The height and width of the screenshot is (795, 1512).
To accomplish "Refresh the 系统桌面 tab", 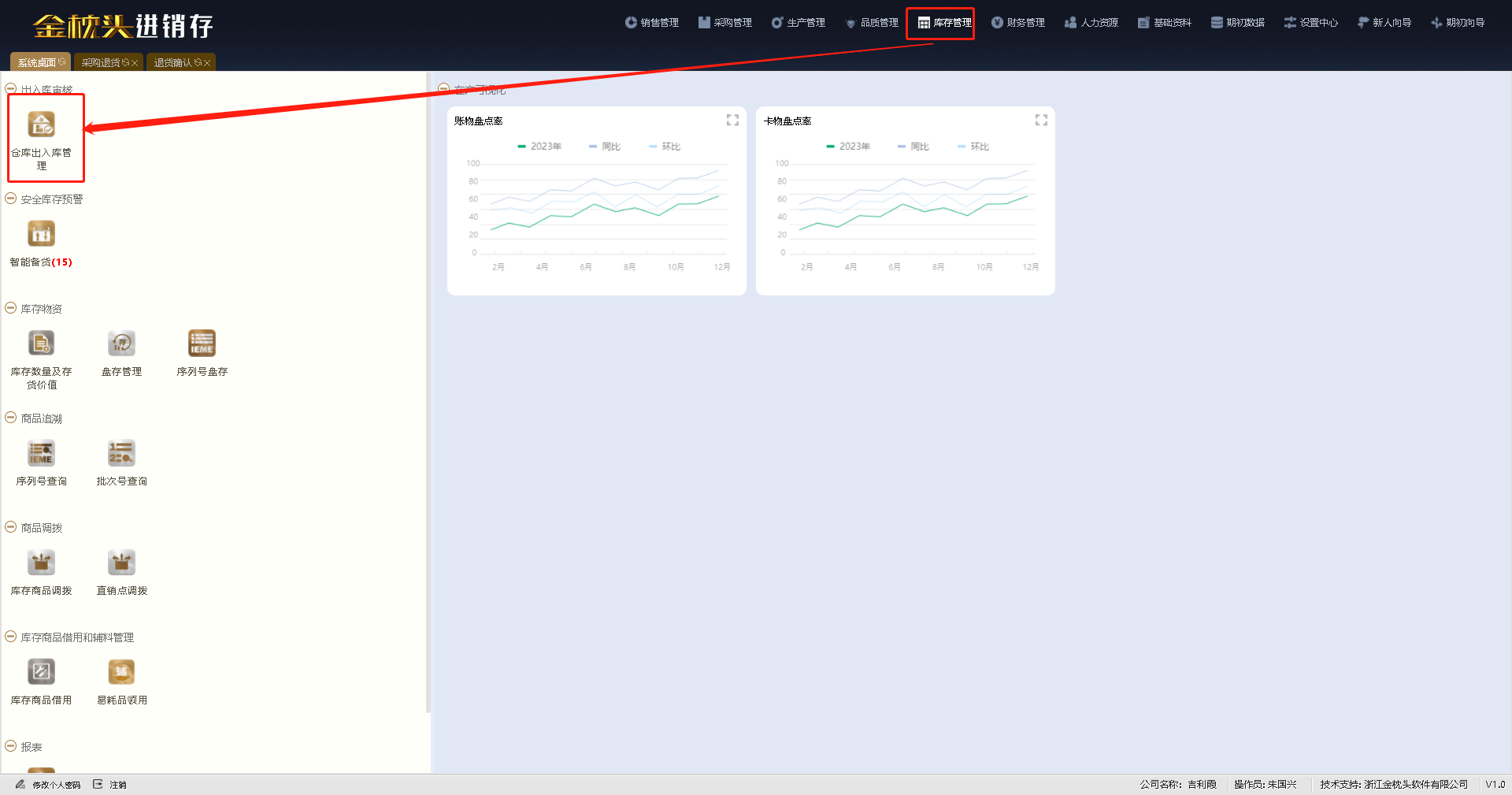I will pos(62,62).
